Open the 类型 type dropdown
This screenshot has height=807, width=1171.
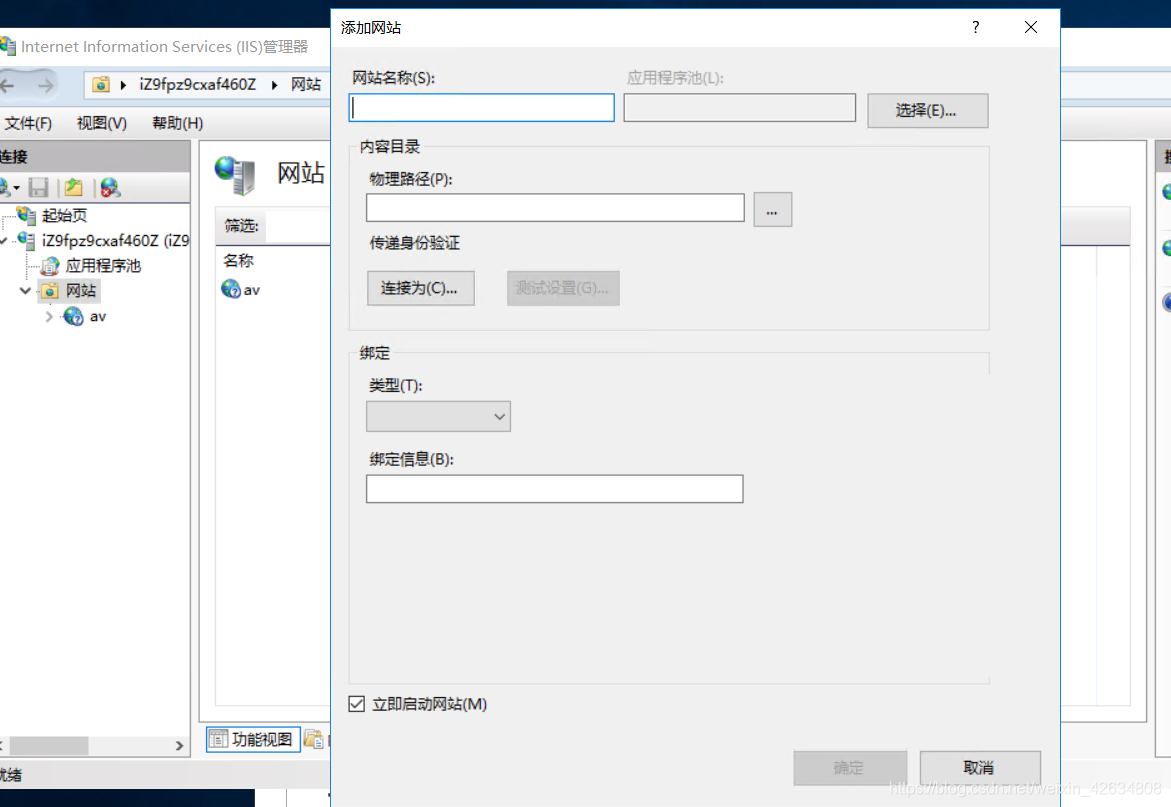[x=438, y=417]
